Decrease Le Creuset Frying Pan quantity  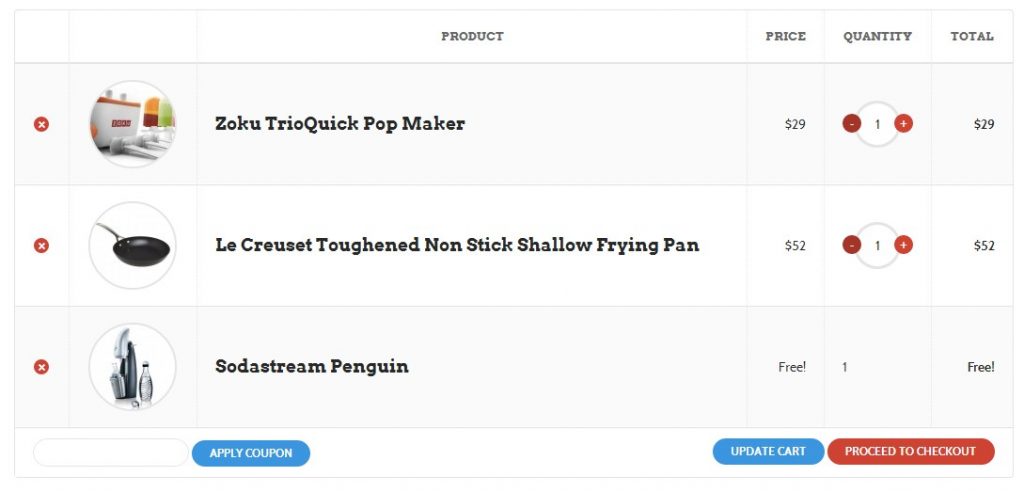851,245
